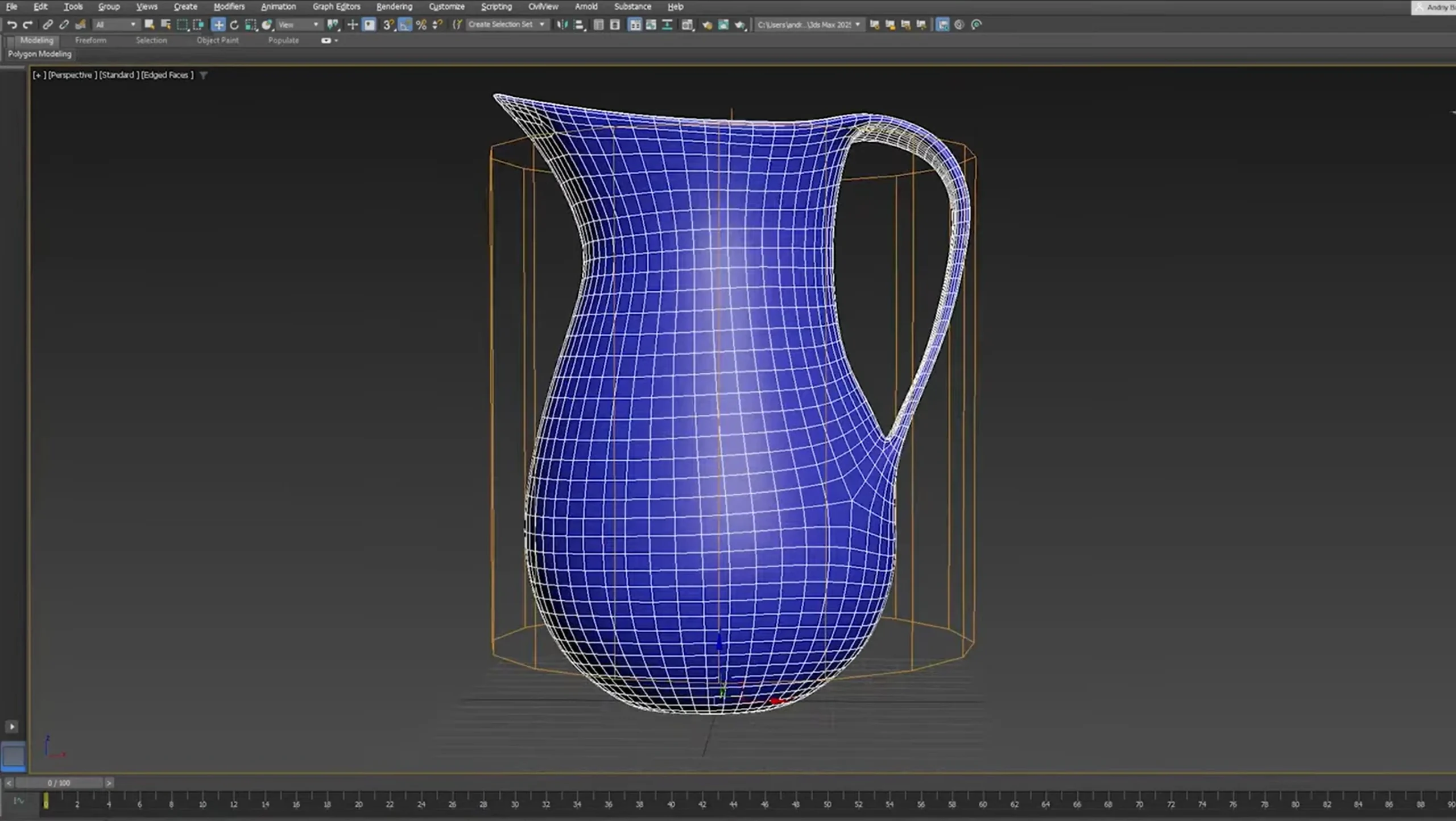Open the View reference coordinate dropdown
Viewport: 1456px width, 821px height.
299,24
